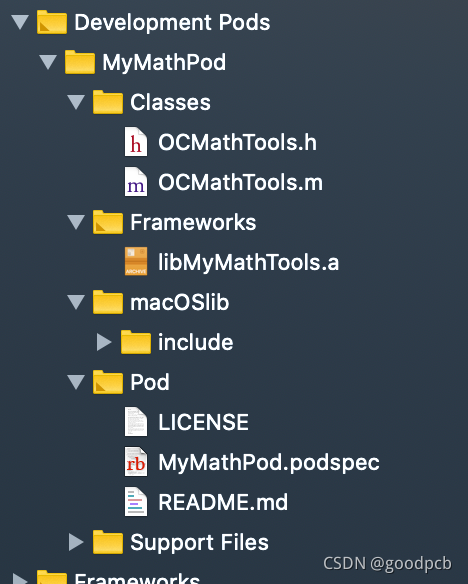Collapse the Classes folder triangle
The width and height of the screenshot is (468, 584).
76,102
